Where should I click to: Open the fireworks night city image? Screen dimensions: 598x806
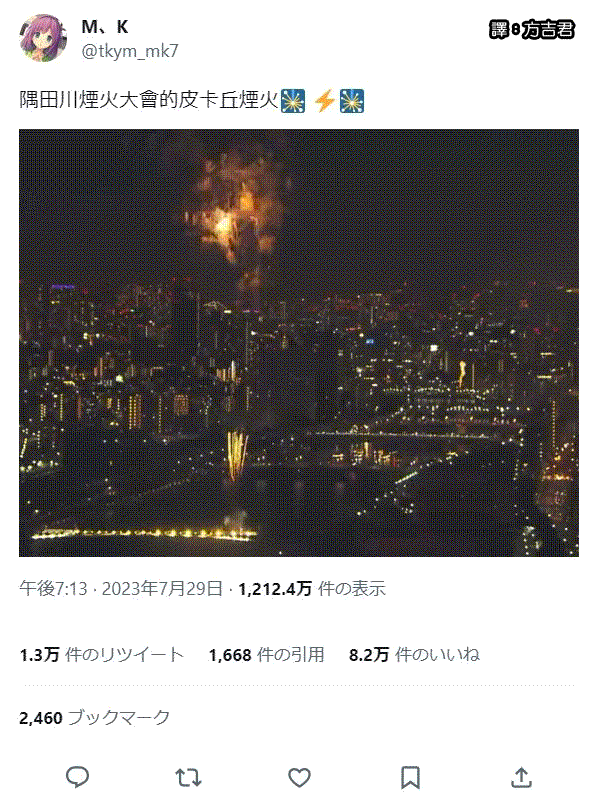[299, 343]
